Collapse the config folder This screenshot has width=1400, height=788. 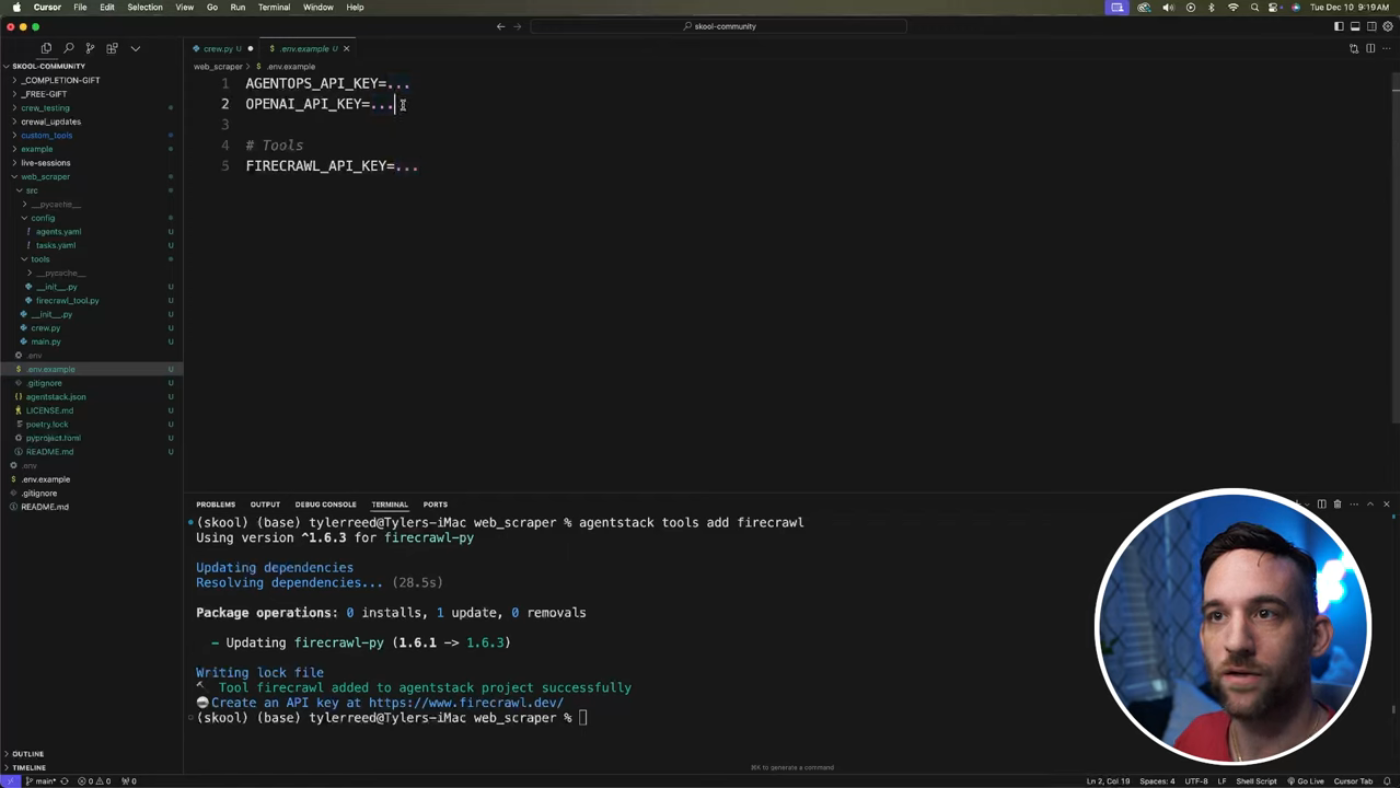(x=43, y=218)
